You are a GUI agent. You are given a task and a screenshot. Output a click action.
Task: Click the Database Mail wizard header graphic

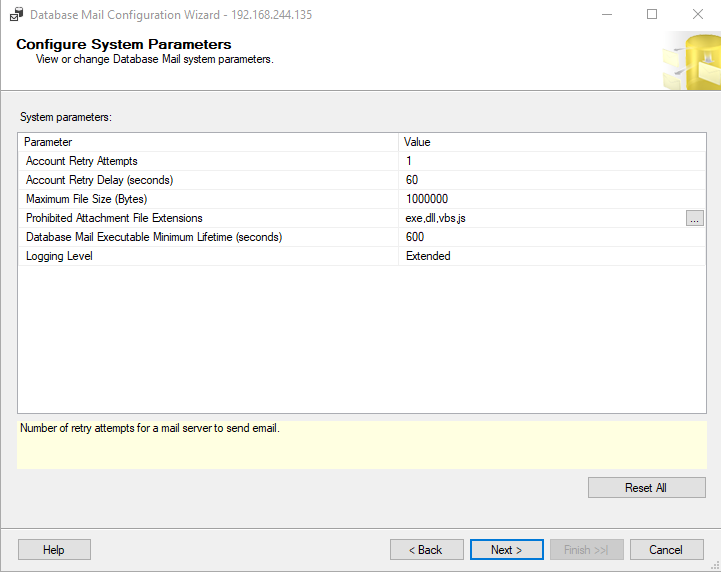coord(691,62)
